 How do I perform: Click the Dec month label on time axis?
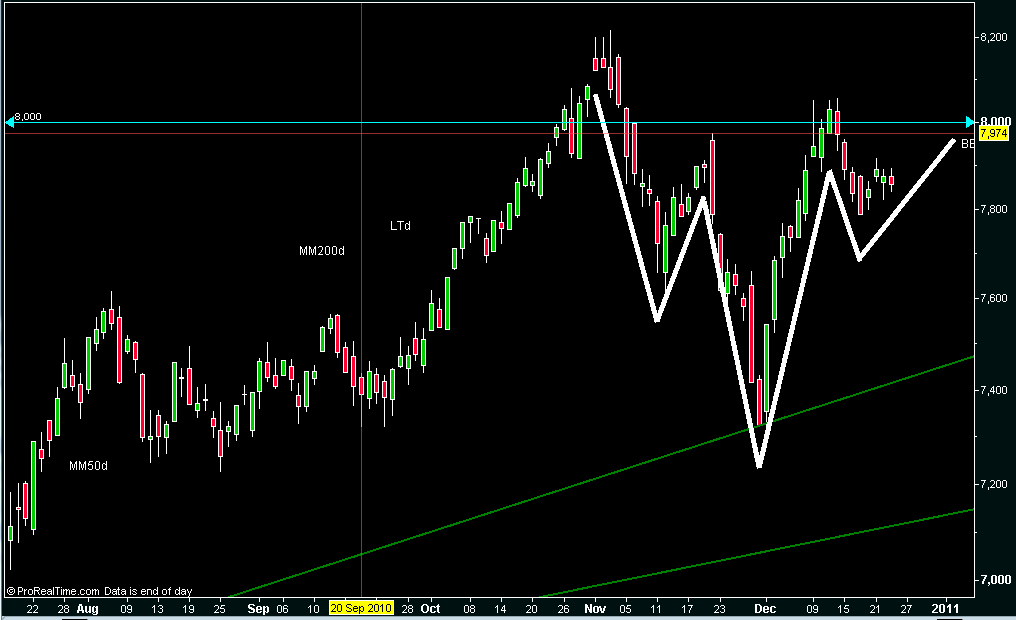point(765,609)
